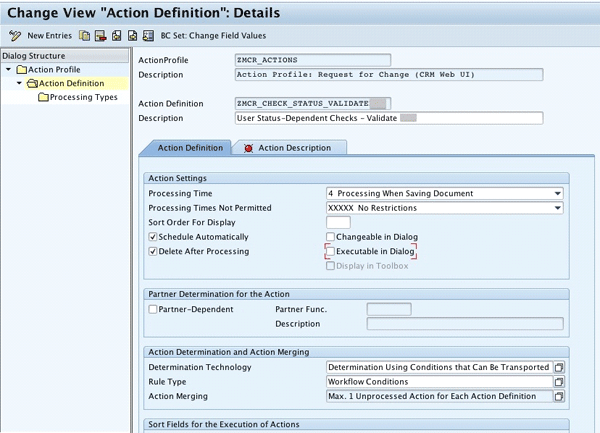Click the Next Entry toolbar icon
Screen dimensions: 600x433
tap(131, 36)
